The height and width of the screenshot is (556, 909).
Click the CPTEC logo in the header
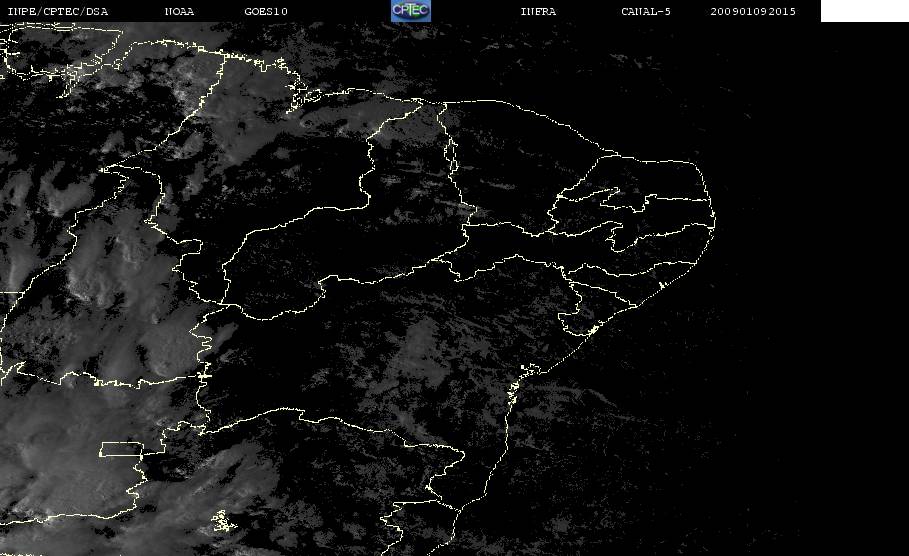point(411,11)
